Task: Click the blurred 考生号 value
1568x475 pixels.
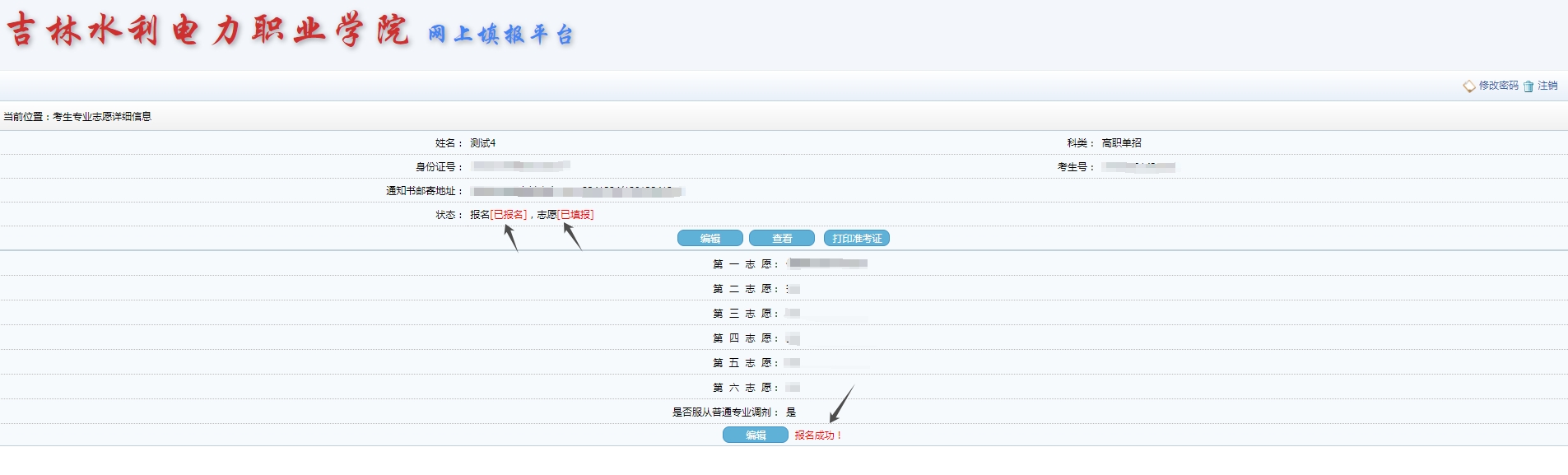Action: (1138, 167)
